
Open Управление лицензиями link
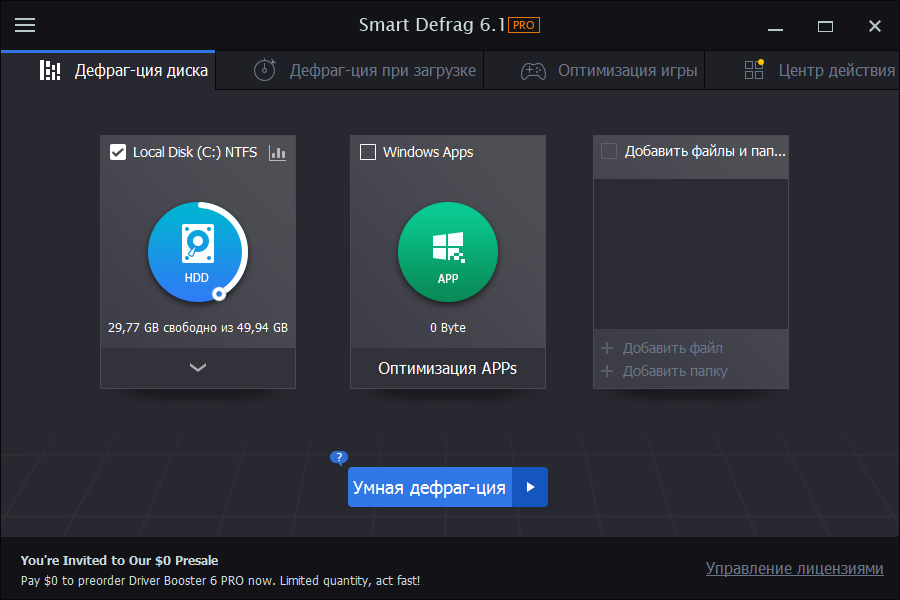794,568
